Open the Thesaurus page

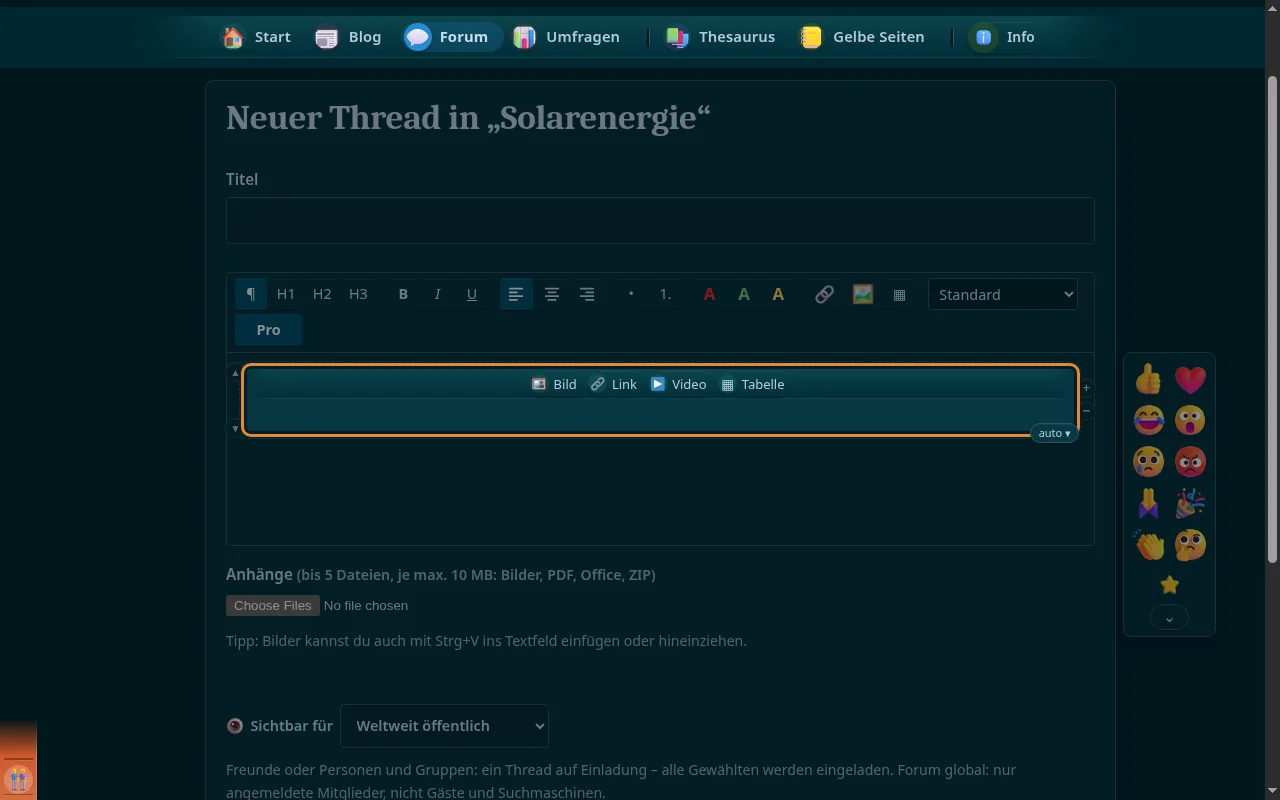(x=720, y=37)
